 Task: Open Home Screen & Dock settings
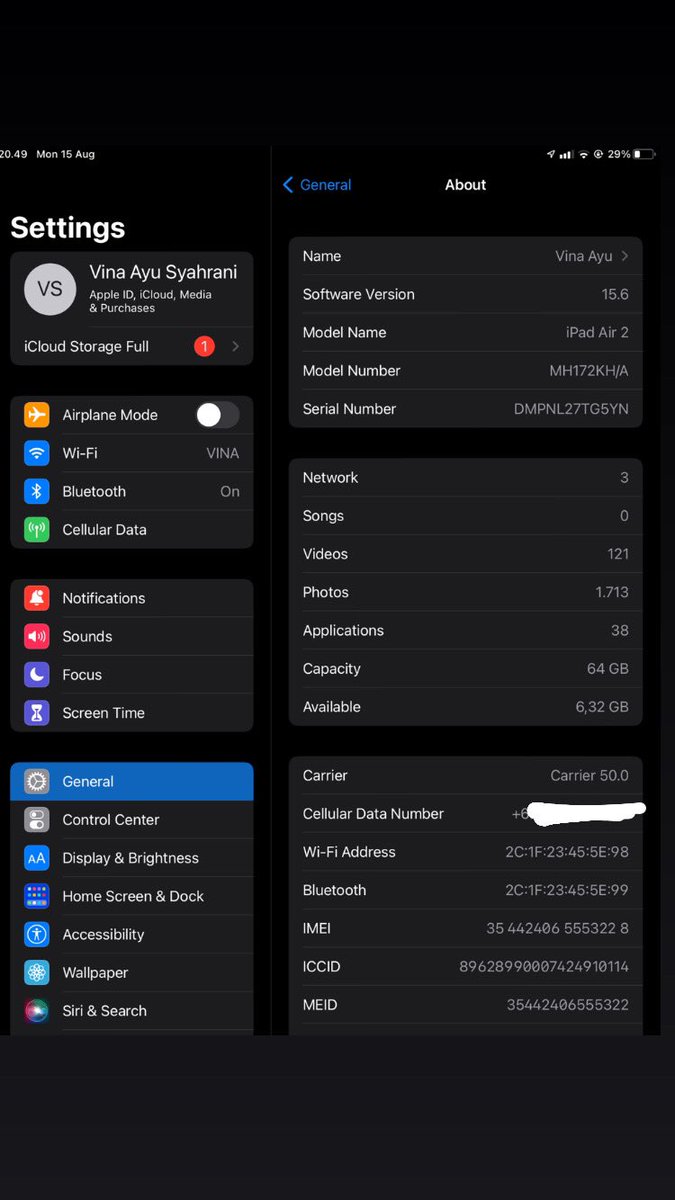pyautogui.click(x=132, y=896)
